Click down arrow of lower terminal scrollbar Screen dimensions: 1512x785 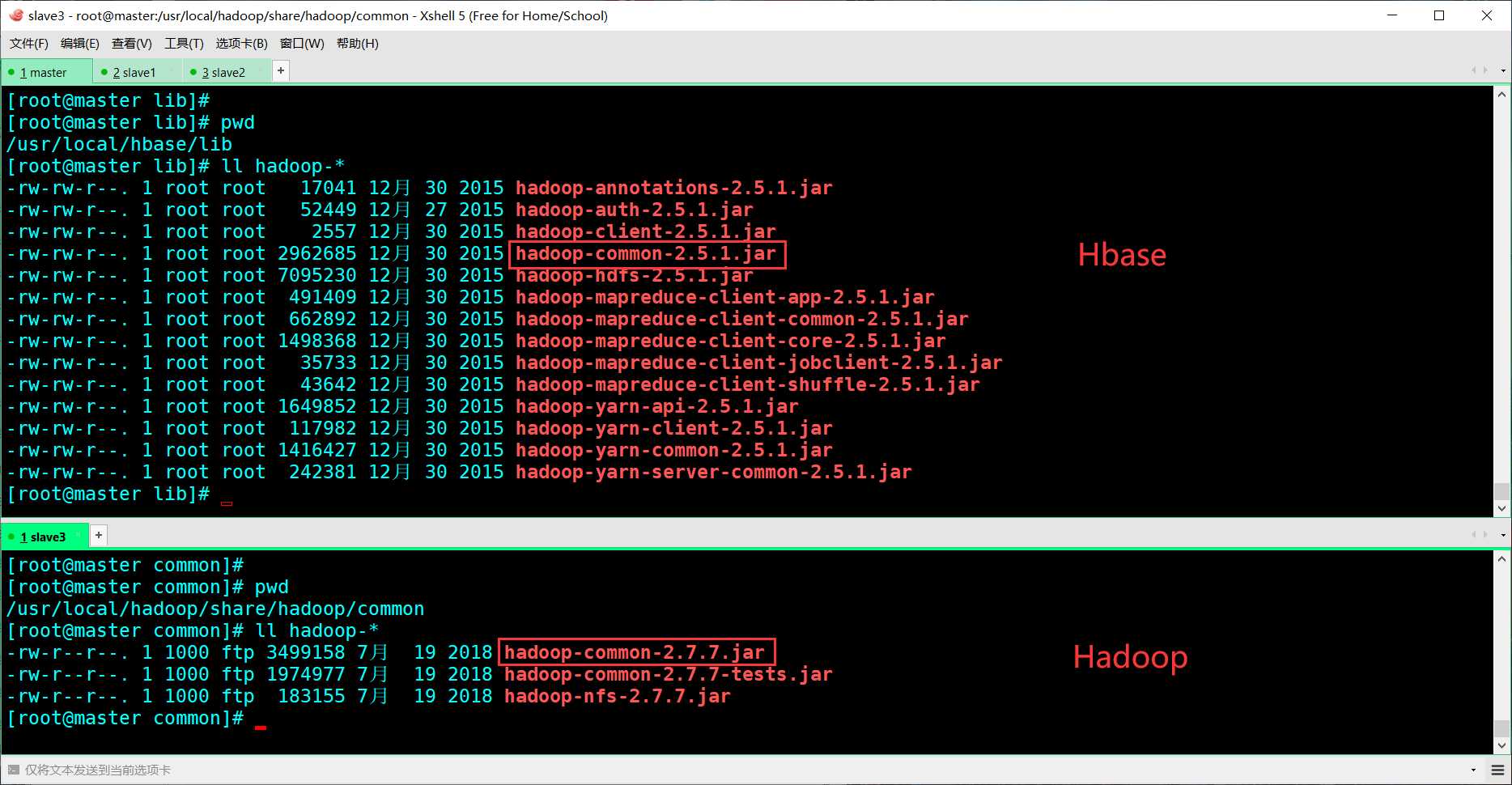1502,745
